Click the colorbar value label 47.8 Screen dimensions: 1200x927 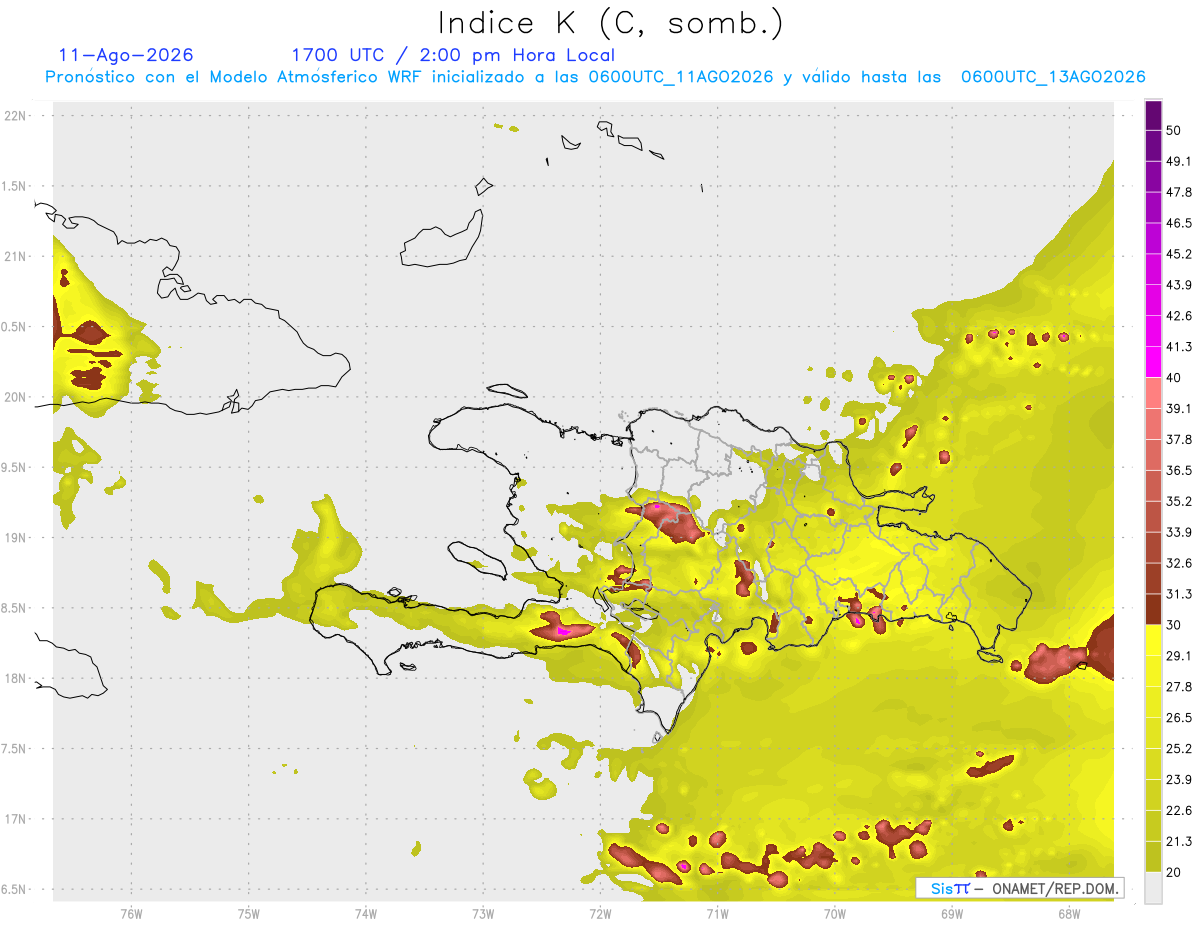coord(1179,192)
